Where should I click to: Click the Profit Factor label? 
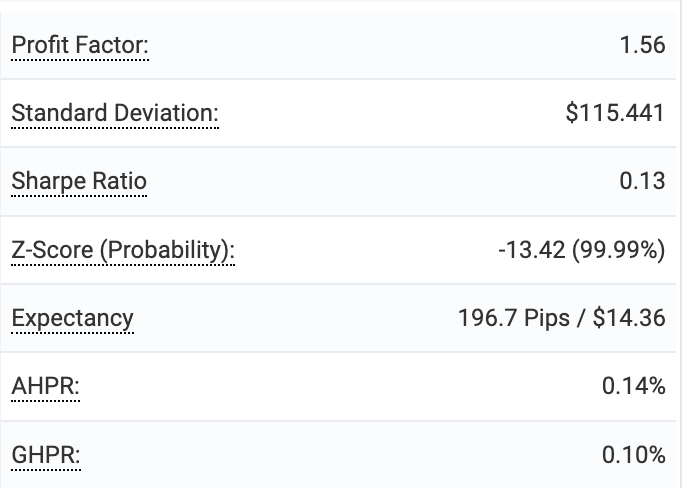coord(80,45)
